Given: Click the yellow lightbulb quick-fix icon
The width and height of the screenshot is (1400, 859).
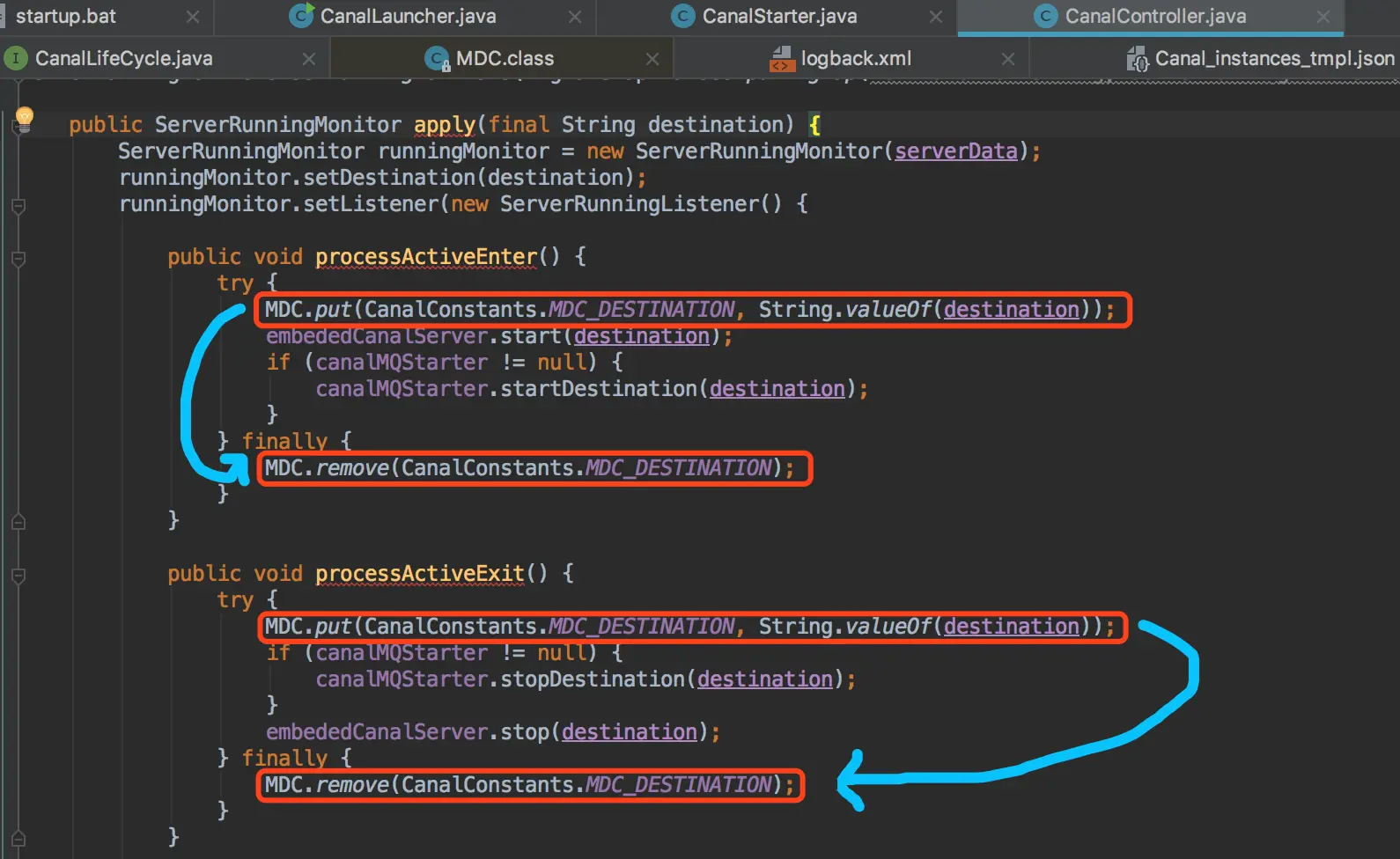Looking at the screenshot, I should [x=25, y=117].
